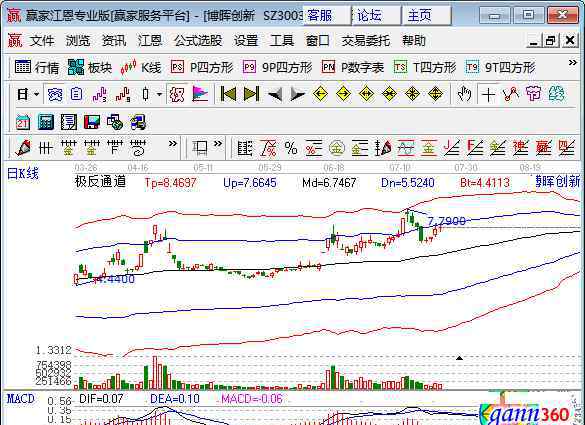Open the T四方形 tool
The height and width of the screenshot is (425, 585).
pyautogui.click(x=425, y=68)
